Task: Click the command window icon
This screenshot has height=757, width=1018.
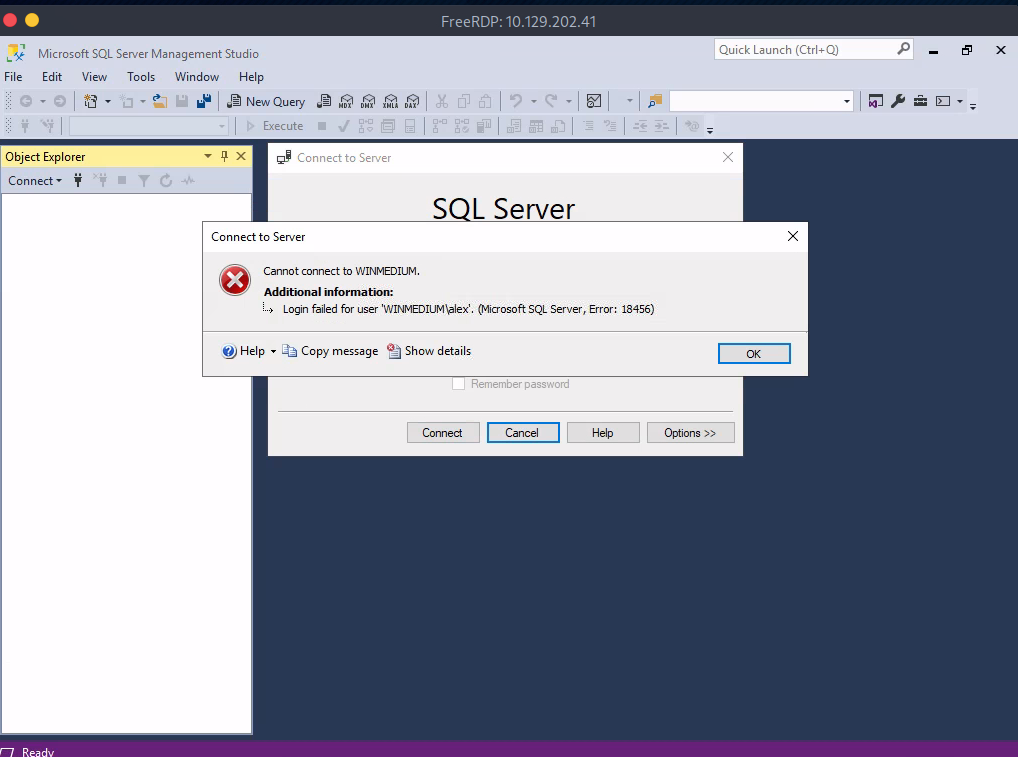Action: (943, 101)
